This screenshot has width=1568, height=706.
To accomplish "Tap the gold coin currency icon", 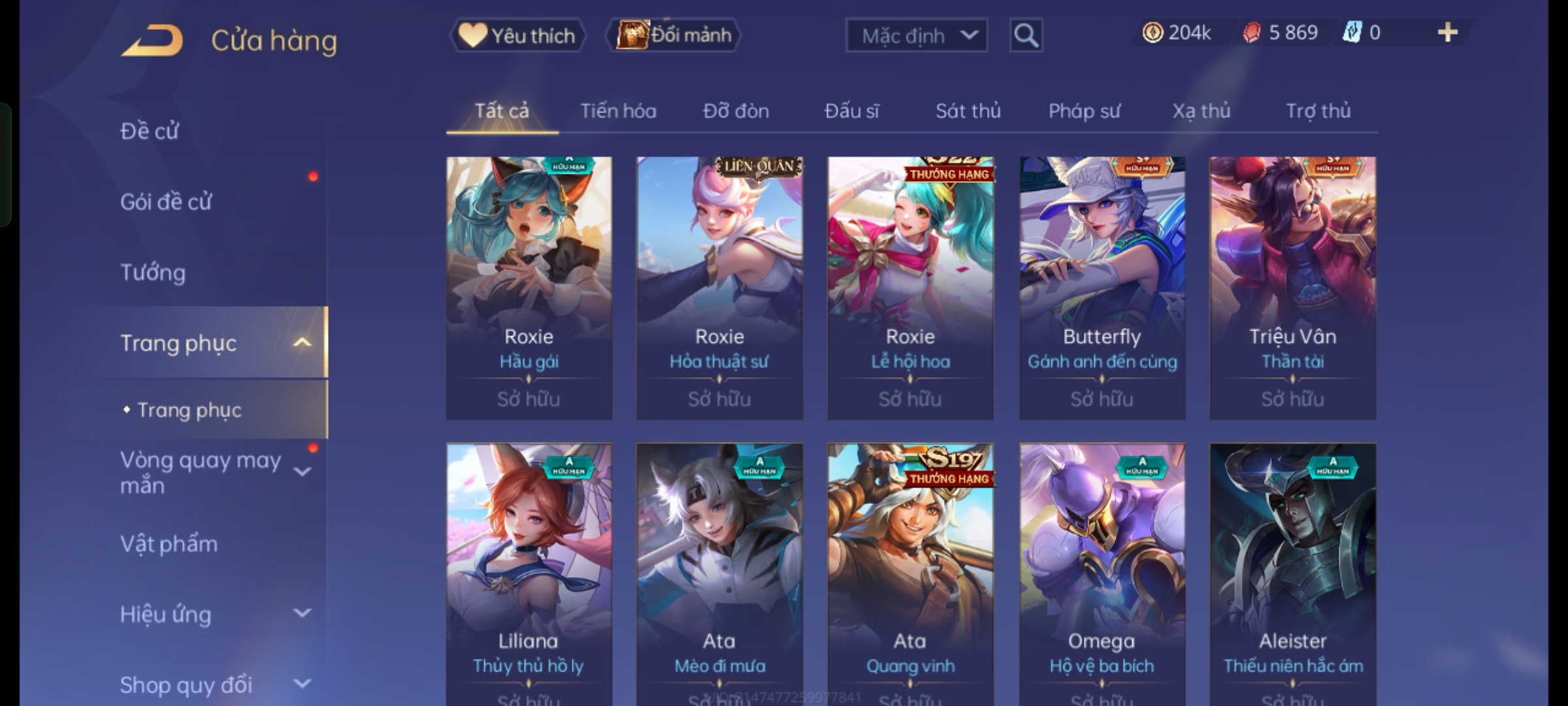I will 1152,32.
